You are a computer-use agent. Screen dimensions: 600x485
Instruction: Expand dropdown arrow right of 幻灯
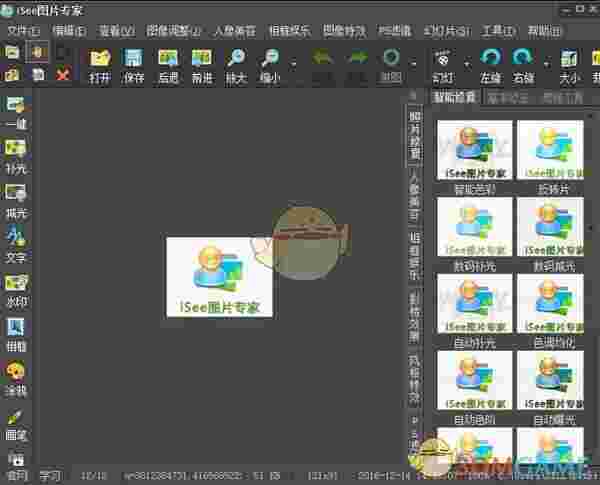pos(467,62)
